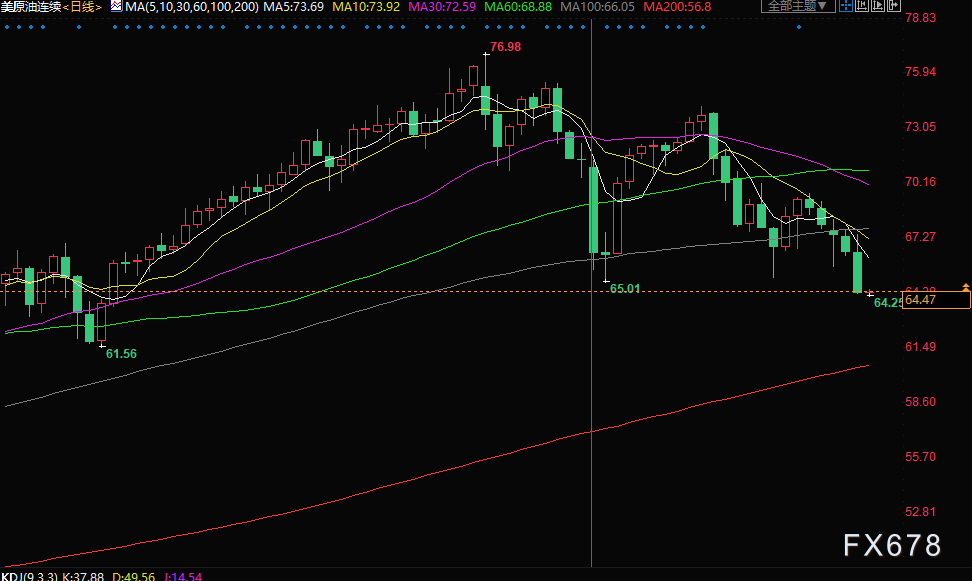Click the 75.94 price axis label

(x=921, y=72)
